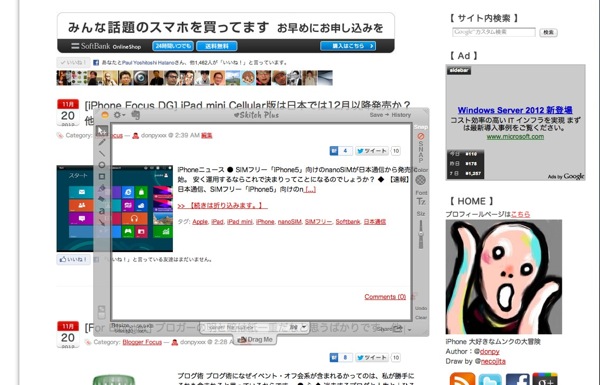Click Save in the Skitch title bar

click(376, 115)
